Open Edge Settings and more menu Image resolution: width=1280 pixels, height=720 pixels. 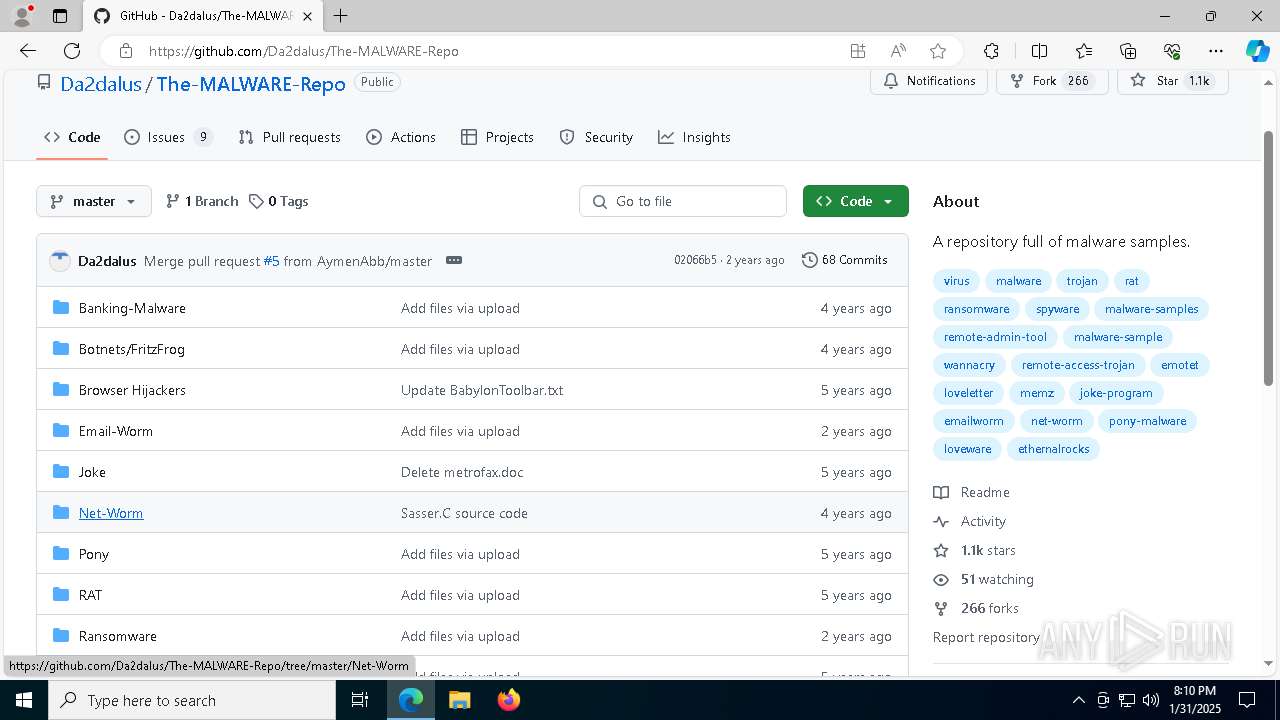1216,51
